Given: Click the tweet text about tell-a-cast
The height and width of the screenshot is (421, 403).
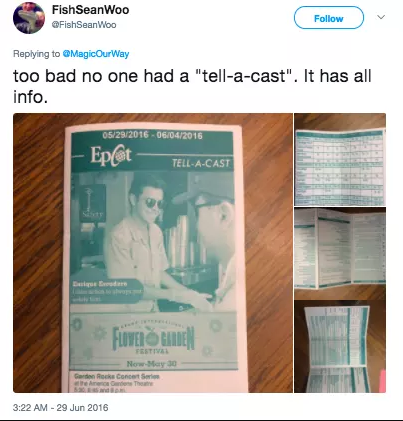Looking at the screenshot, I should pos(192,86).
